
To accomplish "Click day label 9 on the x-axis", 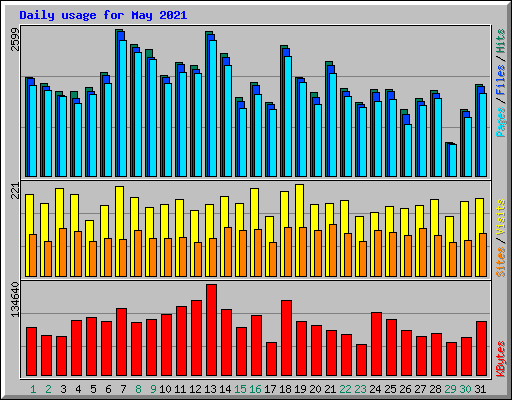I will click(x=153, y=389).
